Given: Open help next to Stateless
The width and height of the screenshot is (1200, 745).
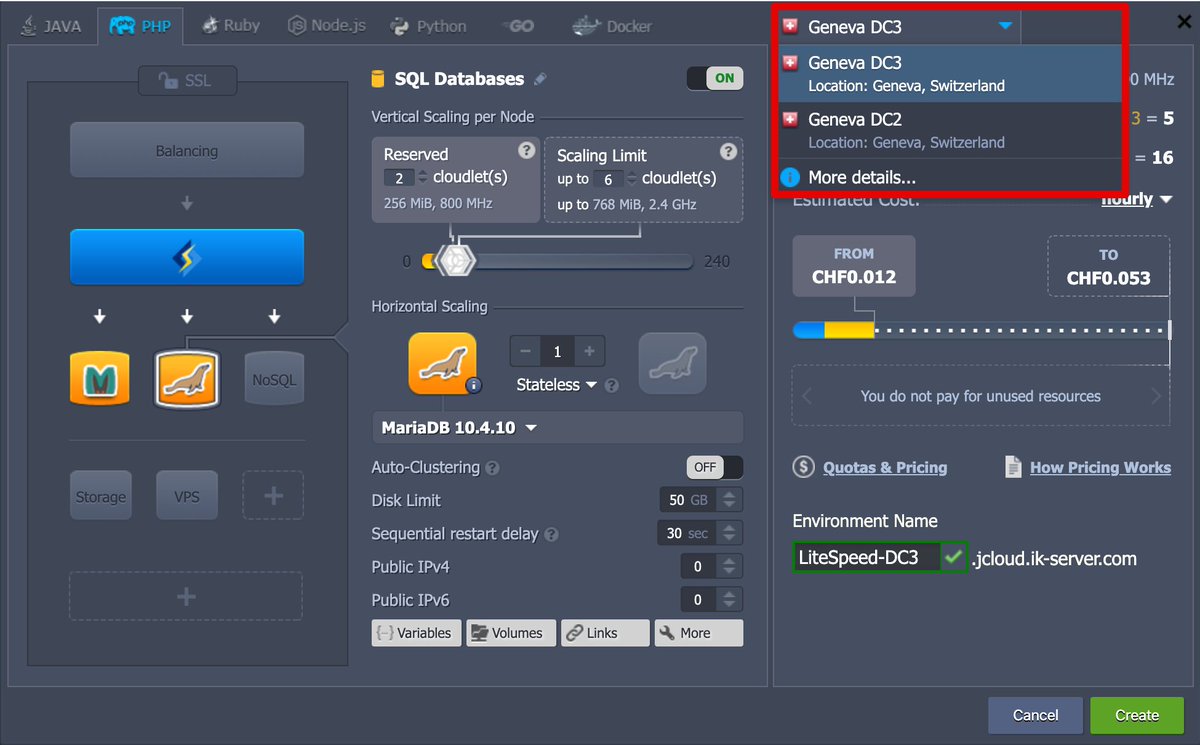Looking at the screenshot, I should [x=612, y=385].
